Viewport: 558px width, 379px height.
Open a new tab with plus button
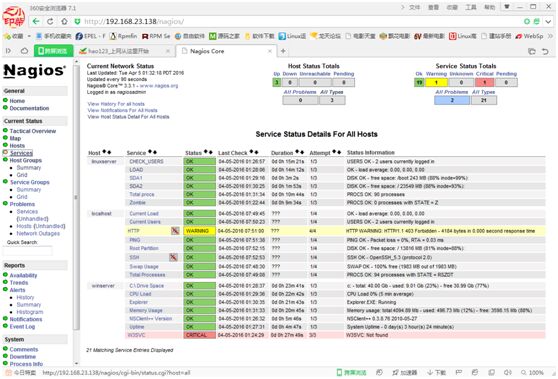click(283, 51)
